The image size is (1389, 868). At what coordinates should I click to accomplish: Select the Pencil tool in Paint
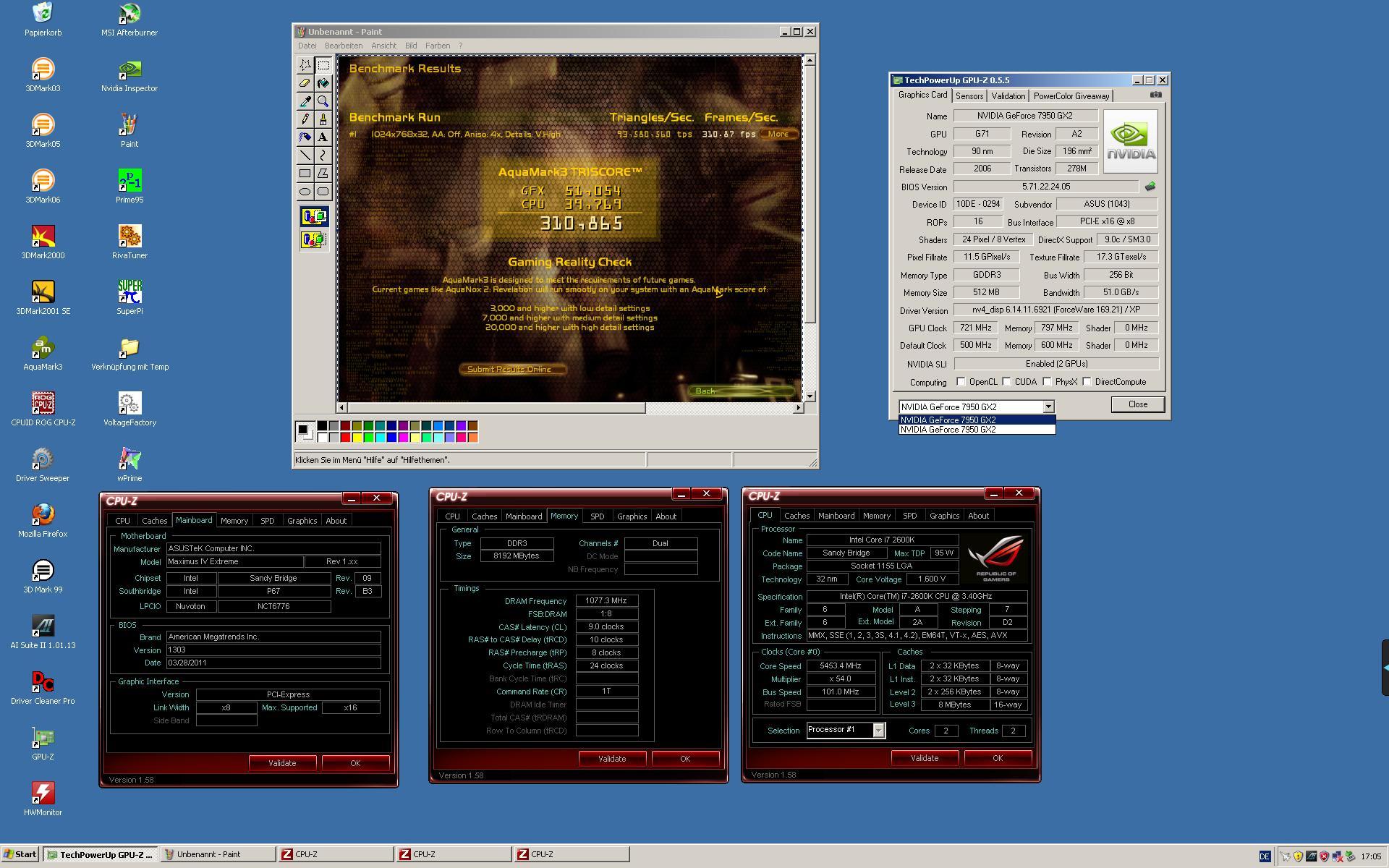tap(305, 119)
